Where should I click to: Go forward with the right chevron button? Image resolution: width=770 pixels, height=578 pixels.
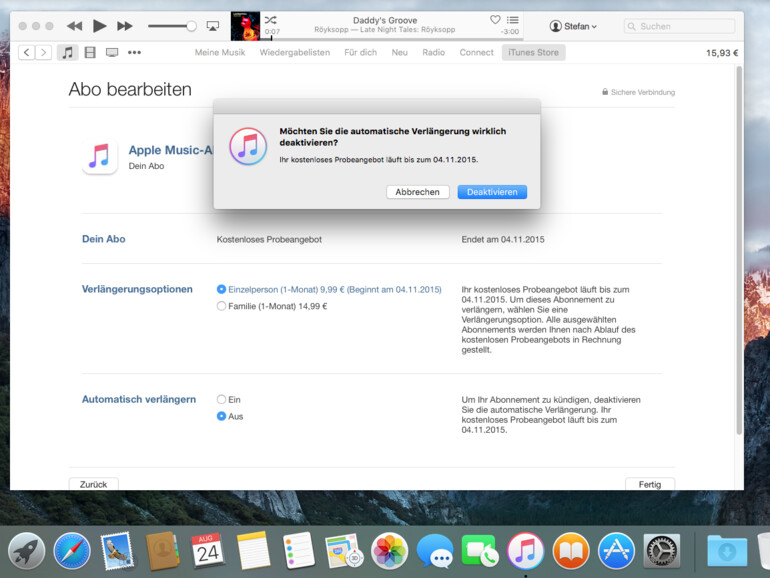click(43, 52)
